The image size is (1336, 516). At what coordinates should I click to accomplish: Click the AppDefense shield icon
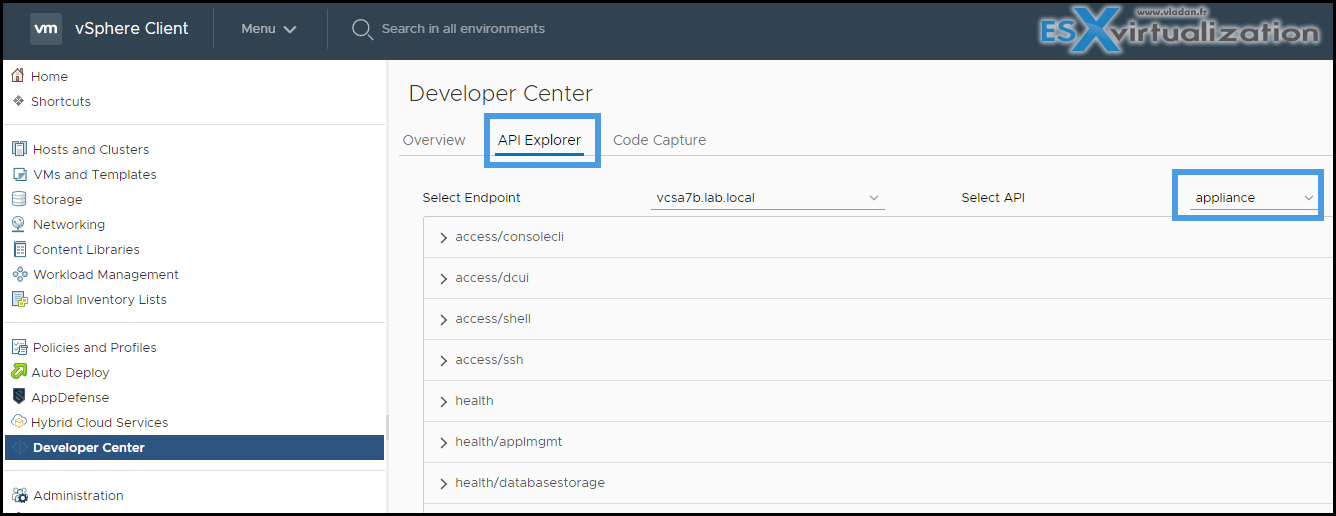pos(19,397)
